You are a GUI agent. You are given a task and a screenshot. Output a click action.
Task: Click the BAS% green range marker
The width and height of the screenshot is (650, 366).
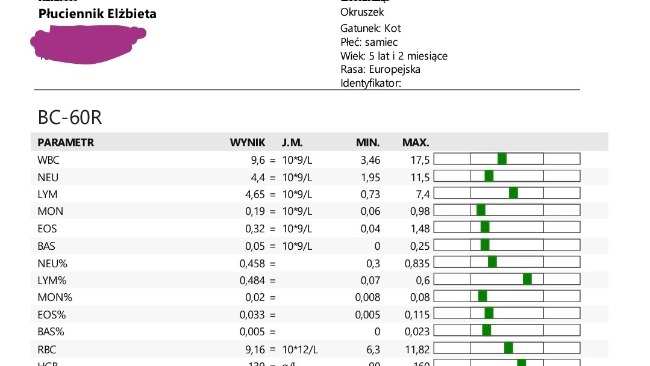click(x=487, y=331)
